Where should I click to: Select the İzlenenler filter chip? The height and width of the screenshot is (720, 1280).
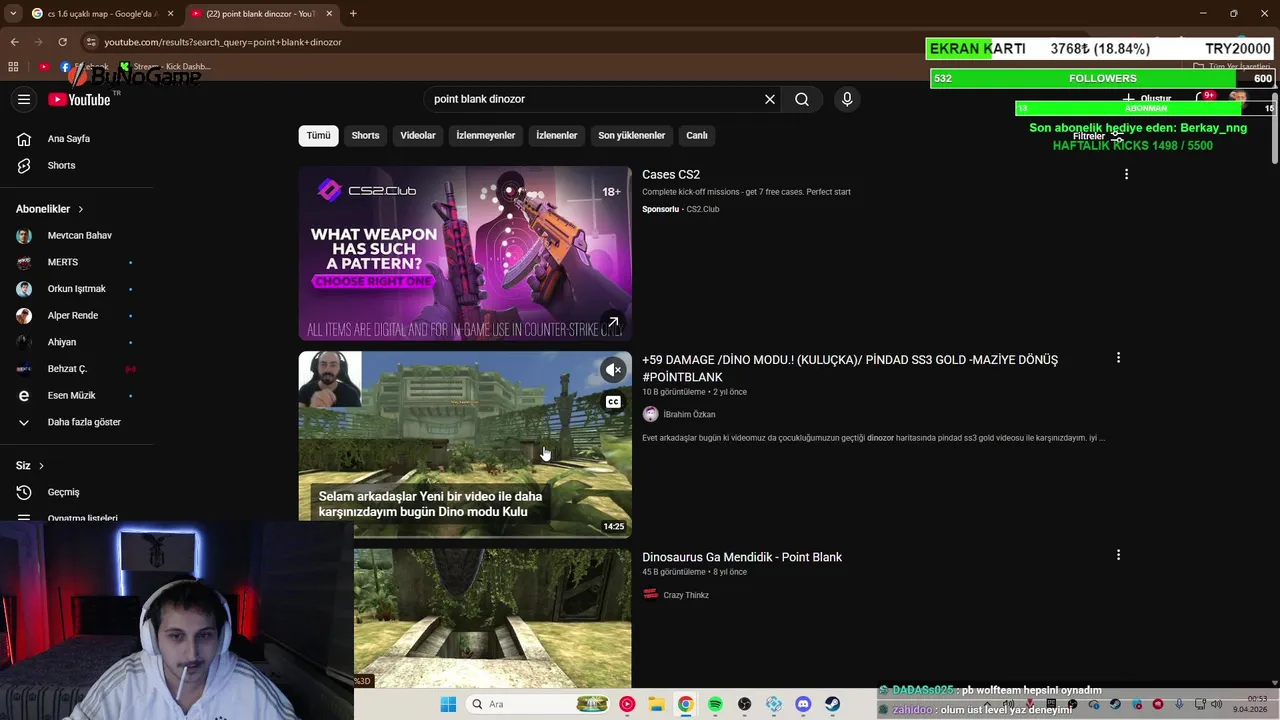pyautogui.click(x=557, y=136)
